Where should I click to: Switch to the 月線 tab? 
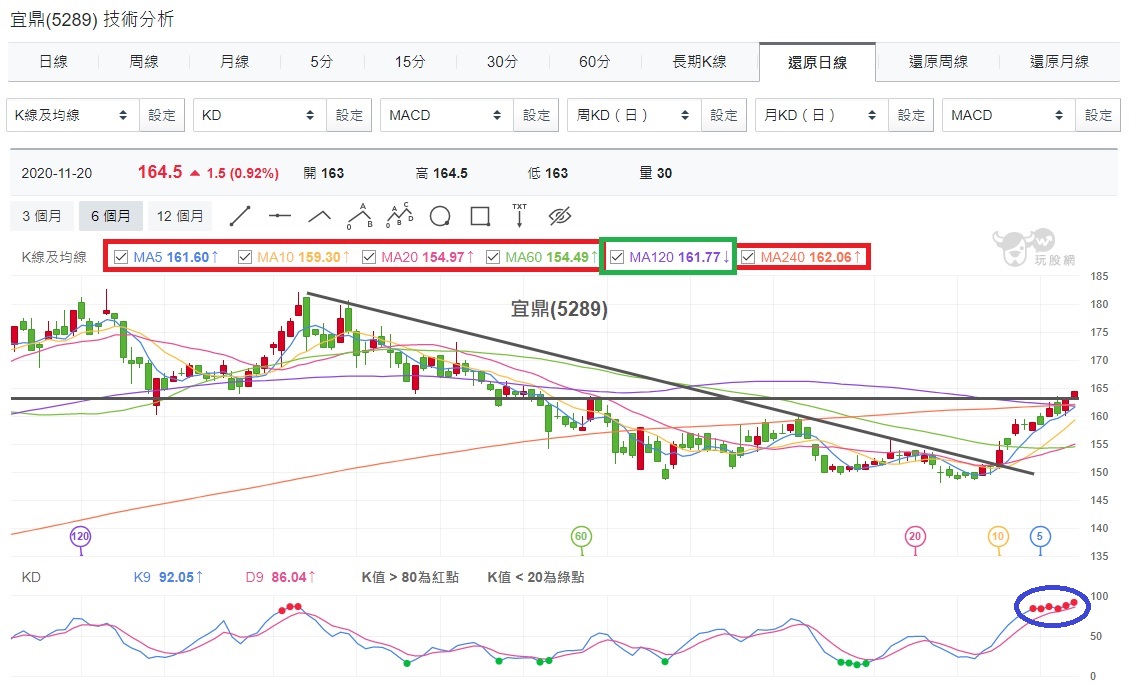[234, 62]
